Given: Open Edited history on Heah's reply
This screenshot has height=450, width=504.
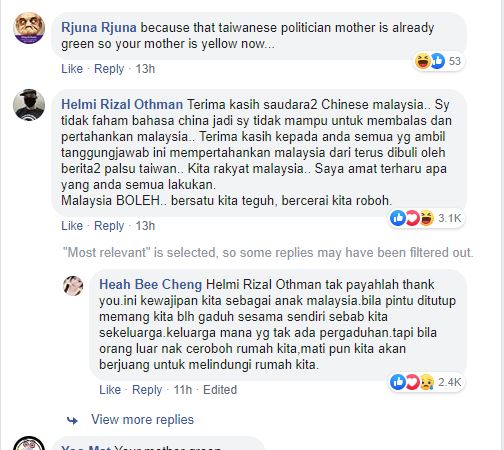Looking at the screenshot, I should (220, 390).
